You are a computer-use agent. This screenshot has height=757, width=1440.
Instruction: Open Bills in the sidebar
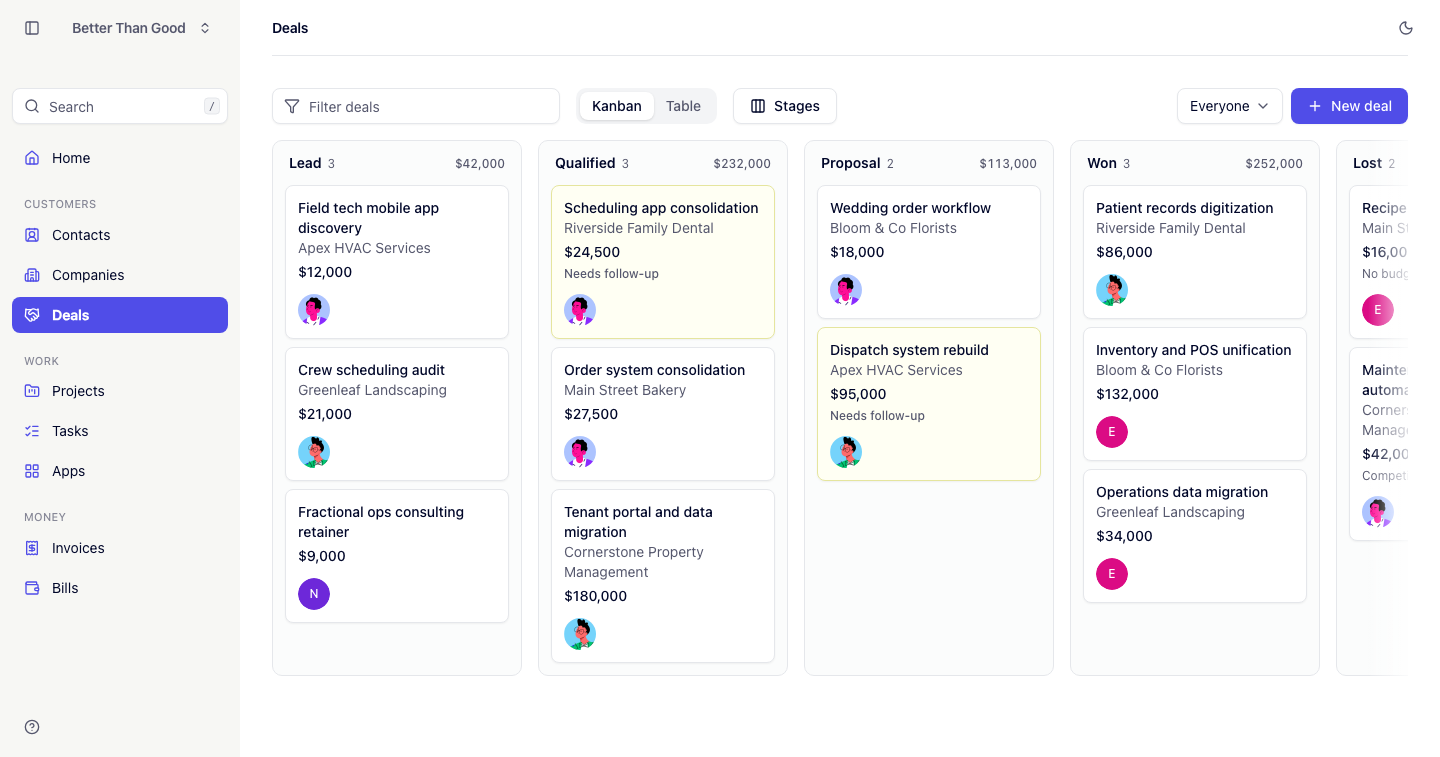(x=120, y=588)
